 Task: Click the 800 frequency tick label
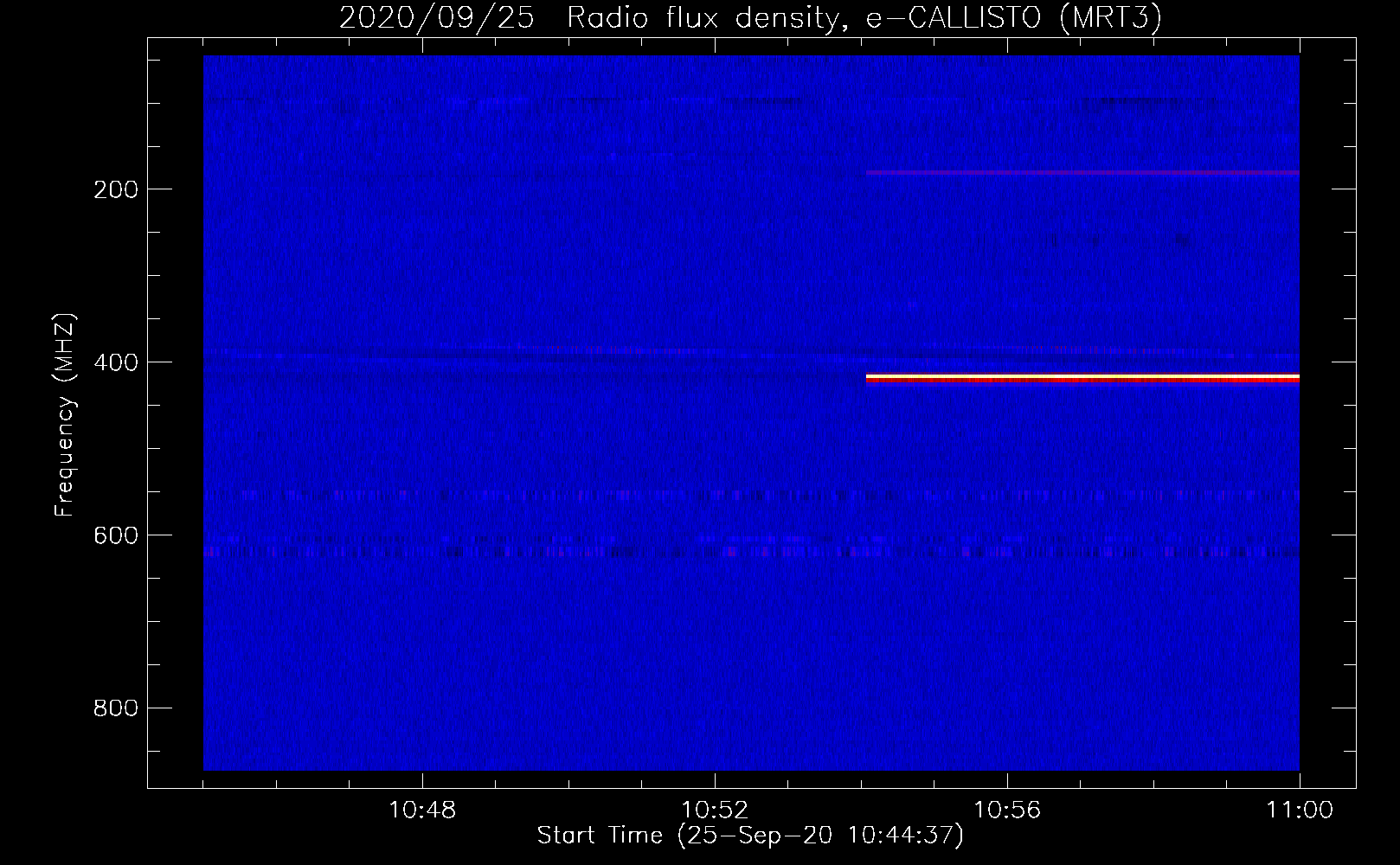click(x=115, y=708)
